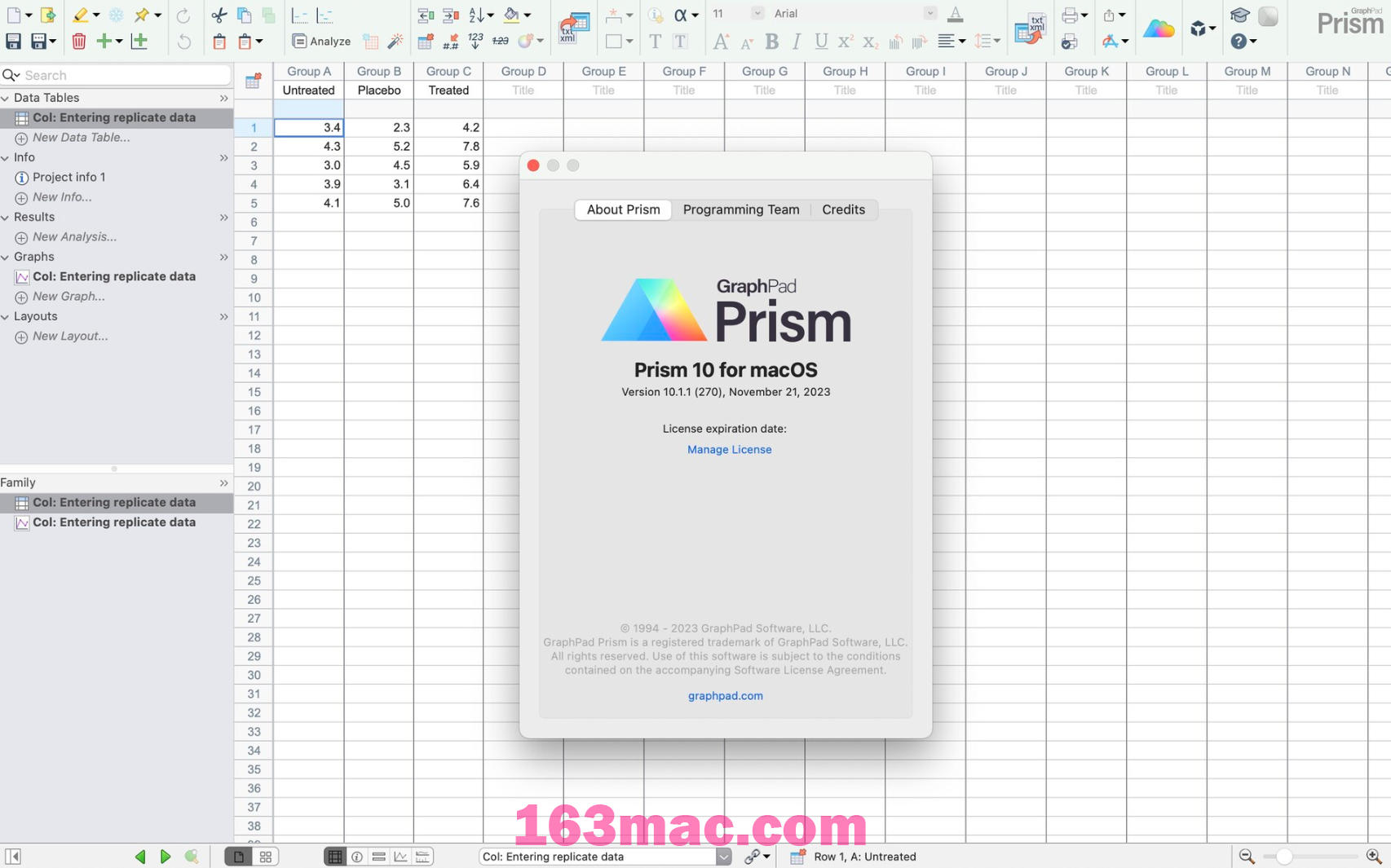Click the Group A column header
The height and width of the screenshot is (868, 1391).
point(309,71)
